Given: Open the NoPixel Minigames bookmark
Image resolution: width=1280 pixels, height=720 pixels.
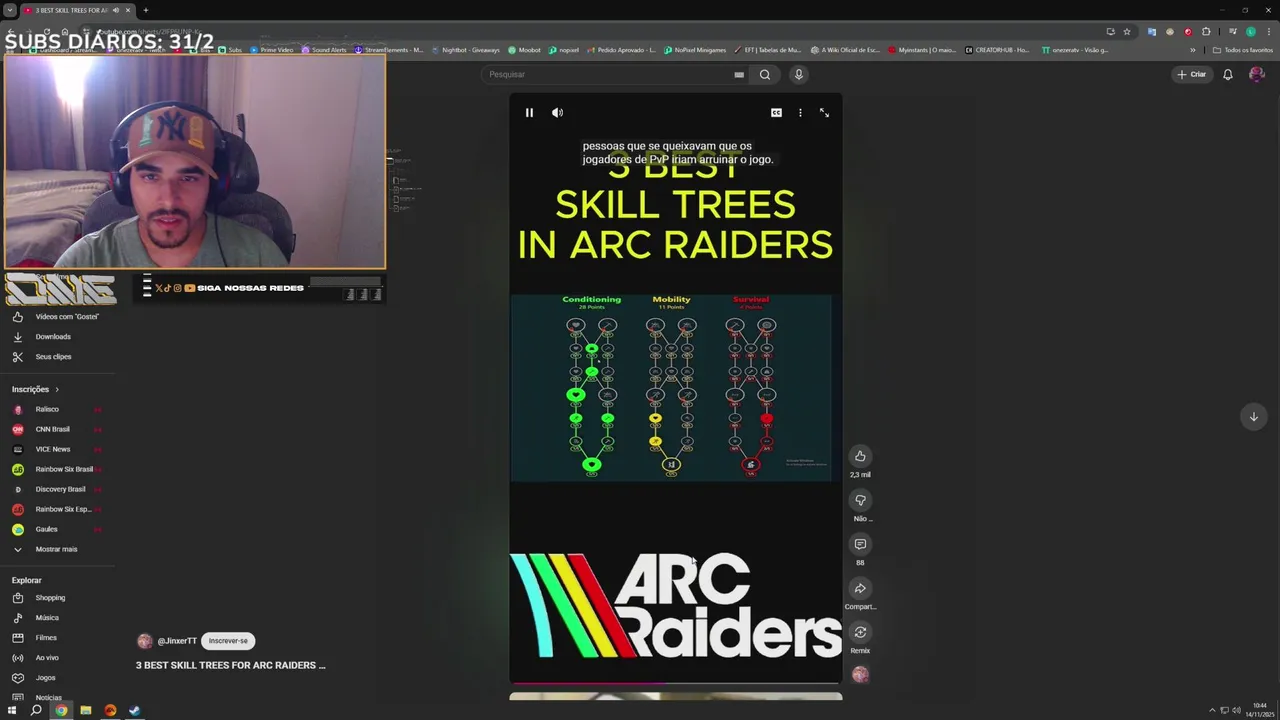Looking at the screenshot, I should tap(695, 50).
